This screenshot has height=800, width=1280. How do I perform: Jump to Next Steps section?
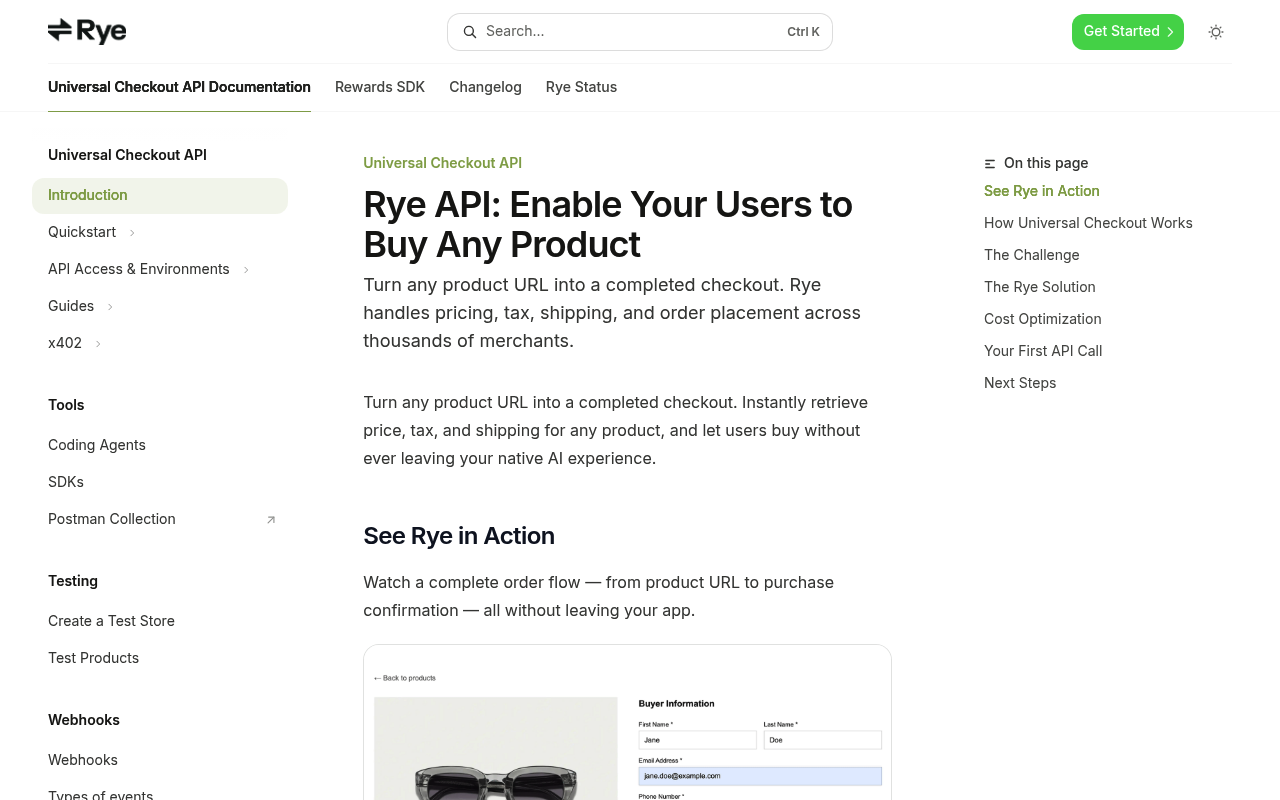[x=1020, y=383]
